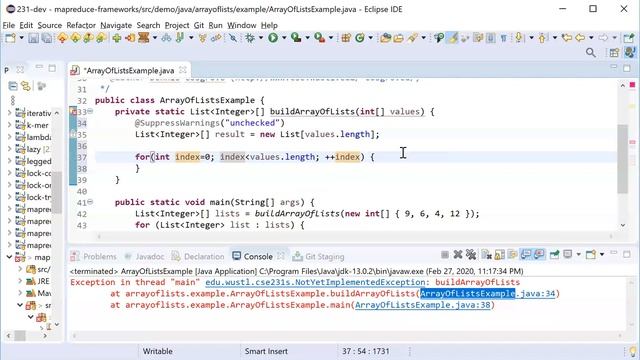640x360 pixels.
Task: Click the Open Type folder icon
Action: coord(385,38)
